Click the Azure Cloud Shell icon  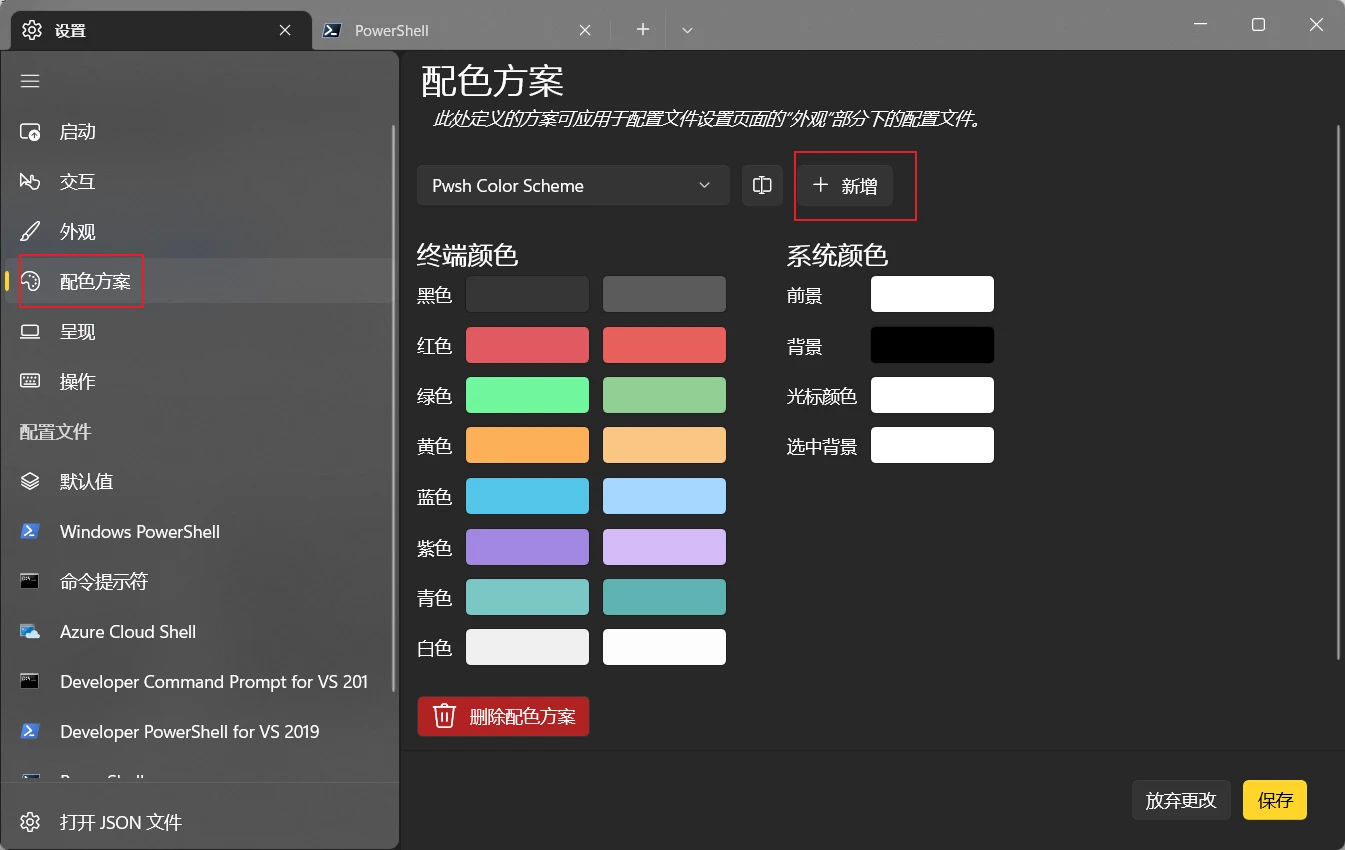(30, 632)
